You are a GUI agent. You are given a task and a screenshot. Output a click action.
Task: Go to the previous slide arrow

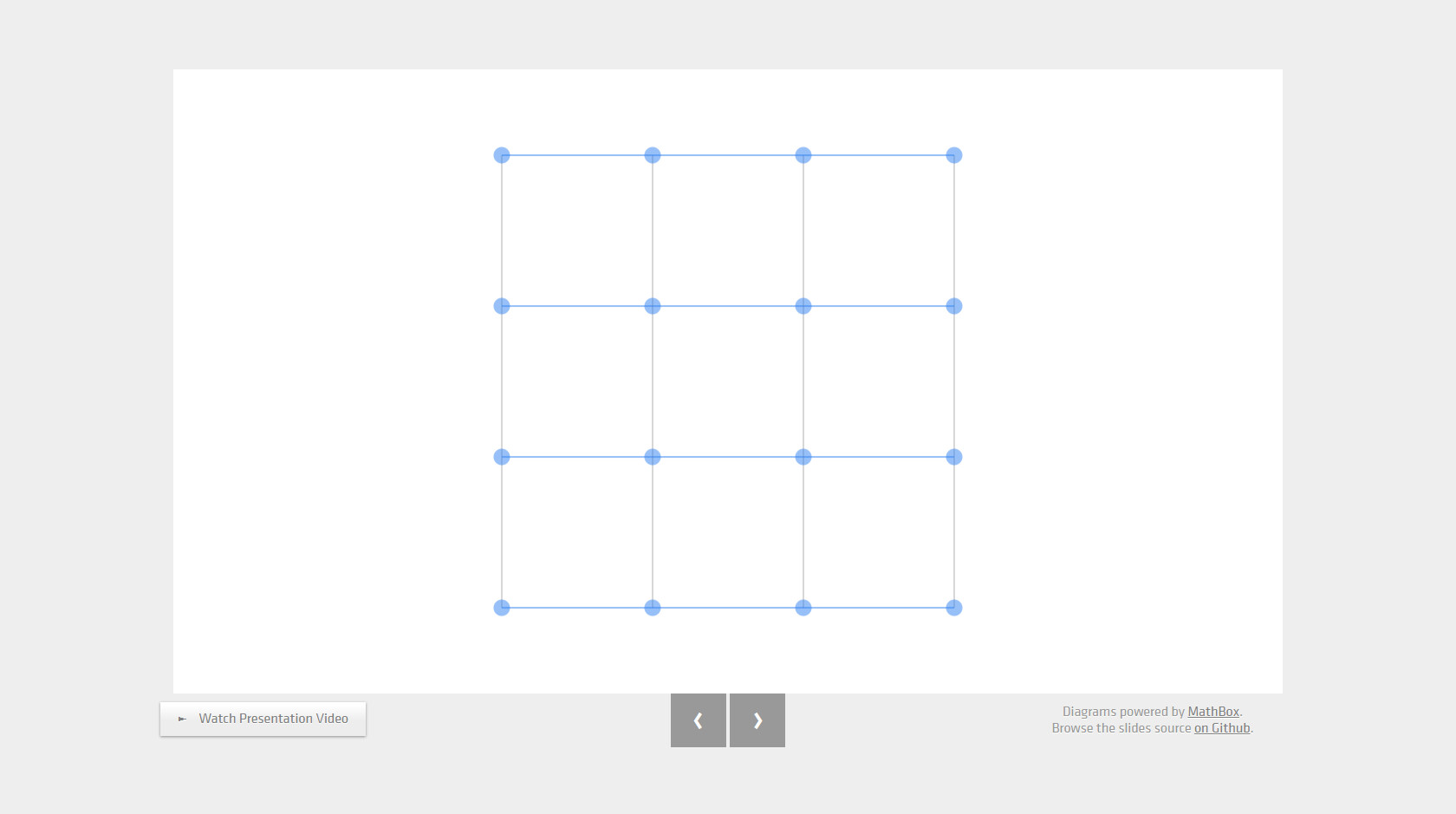[x=699, y=720]
